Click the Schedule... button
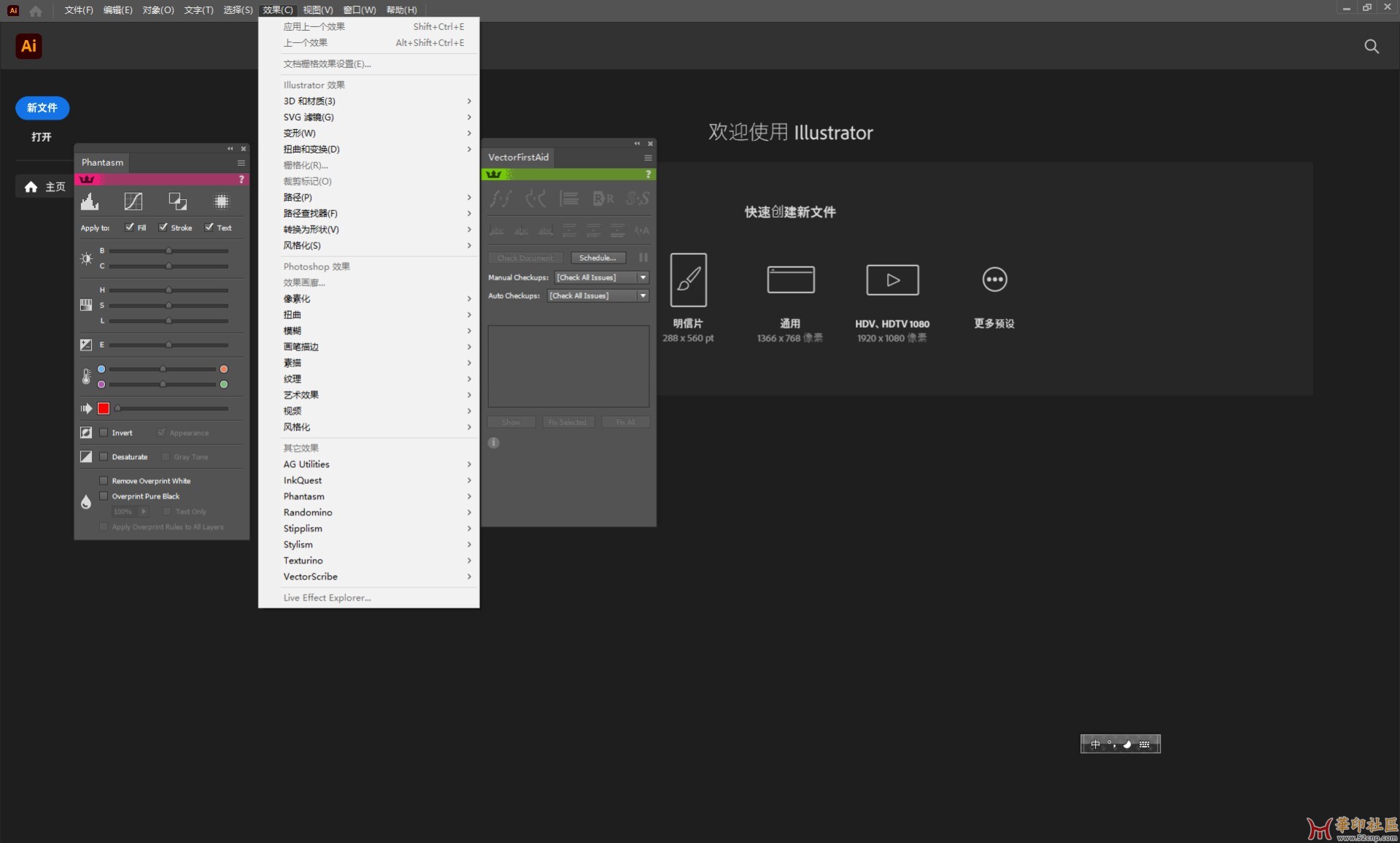The width and height of the screenshot is (1400, 843). [x=597, y=258]
